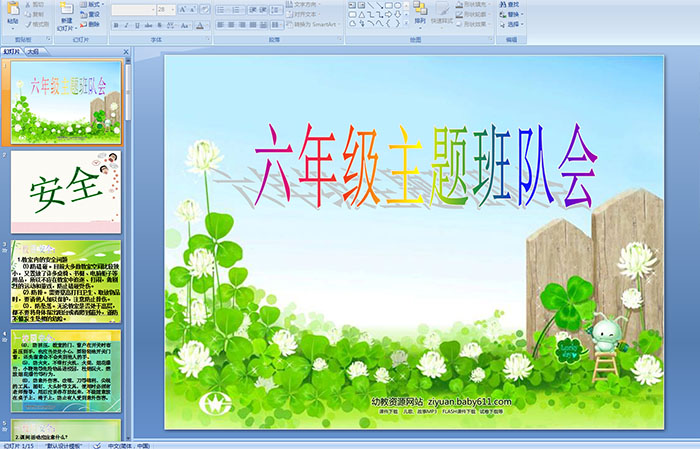The image size is (700, 449).
Task: Select the Format Painter brush
Action: (28, 24)
